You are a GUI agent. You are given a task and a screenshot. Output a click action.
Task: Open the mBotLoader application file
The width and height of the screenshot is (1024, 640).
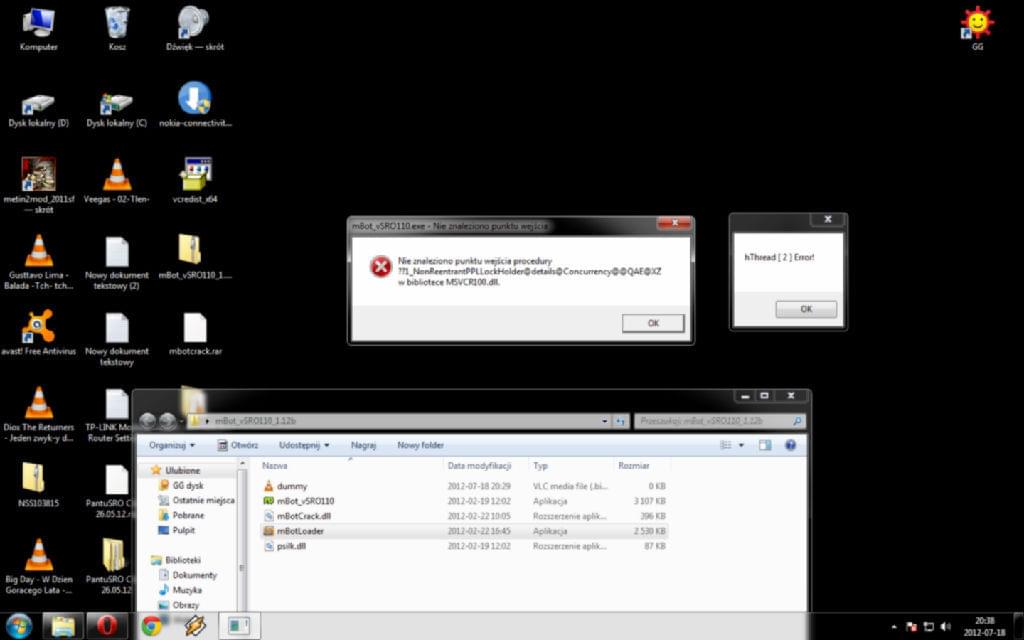click(300, 531)
